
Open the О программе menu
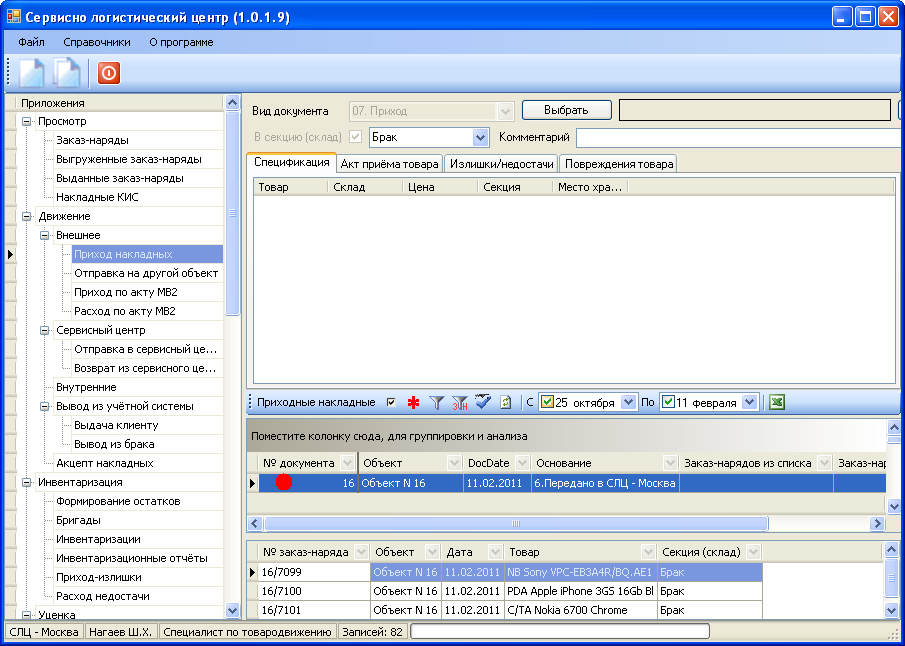click(x=181, y=42)
